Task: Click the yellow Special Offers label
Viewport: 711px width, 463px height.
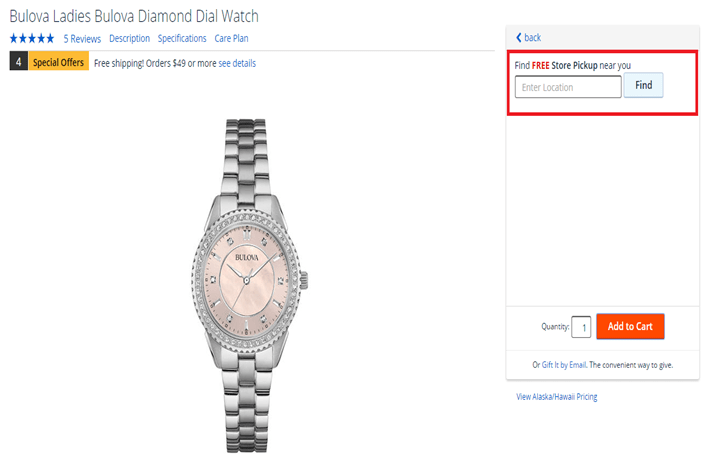Action: coord(59,63)
